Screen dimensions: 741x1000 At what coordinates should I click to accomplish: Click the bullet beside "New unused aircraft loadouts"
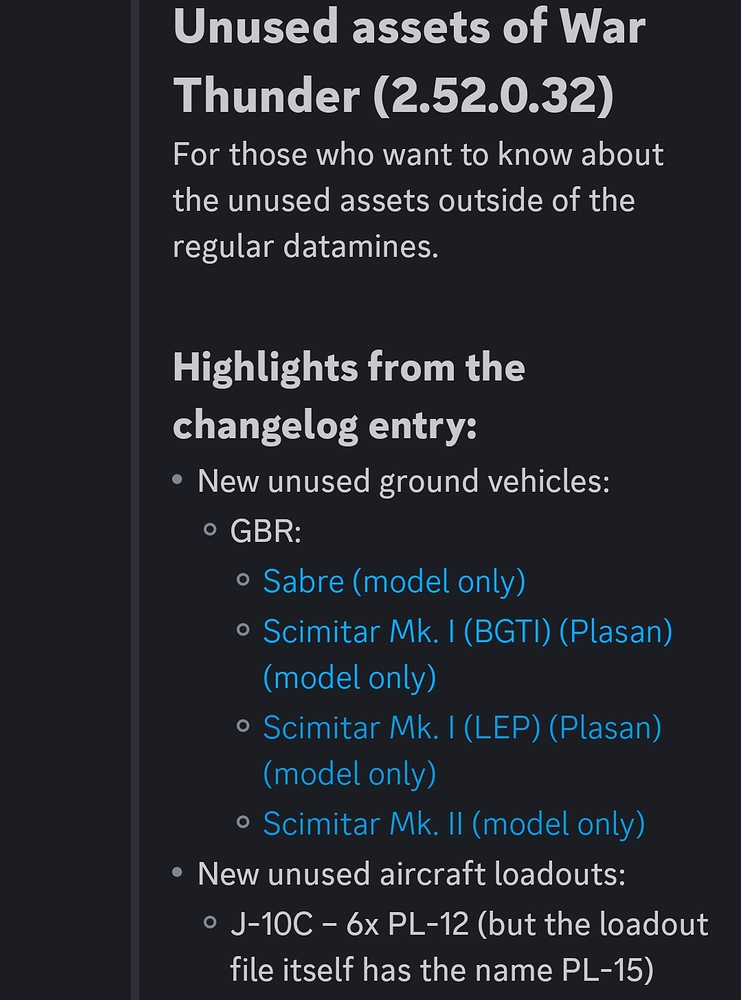click(x=178, y=874)
